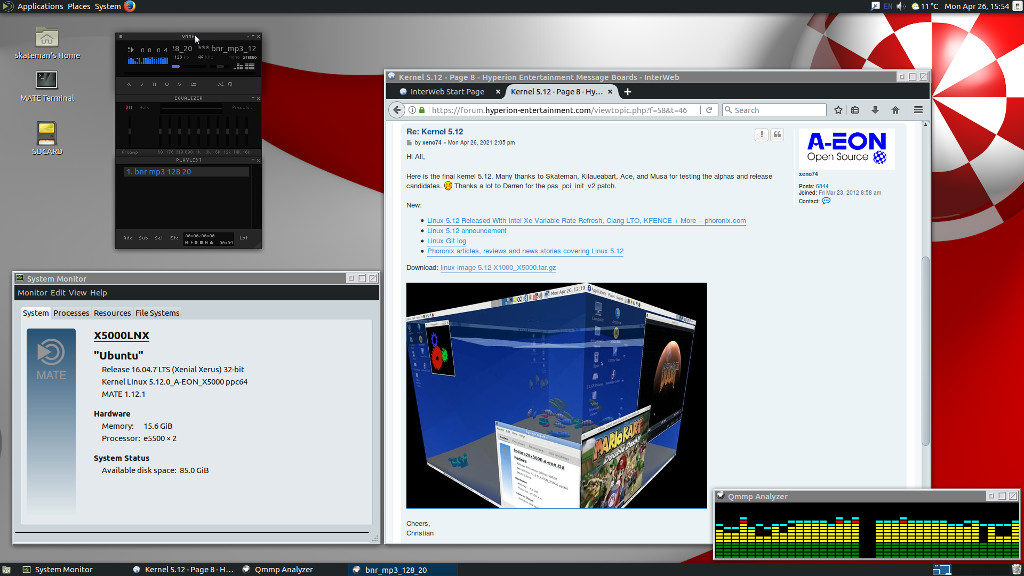
Task: Report this forum post exclamation icon
Action: click(761, 135)
